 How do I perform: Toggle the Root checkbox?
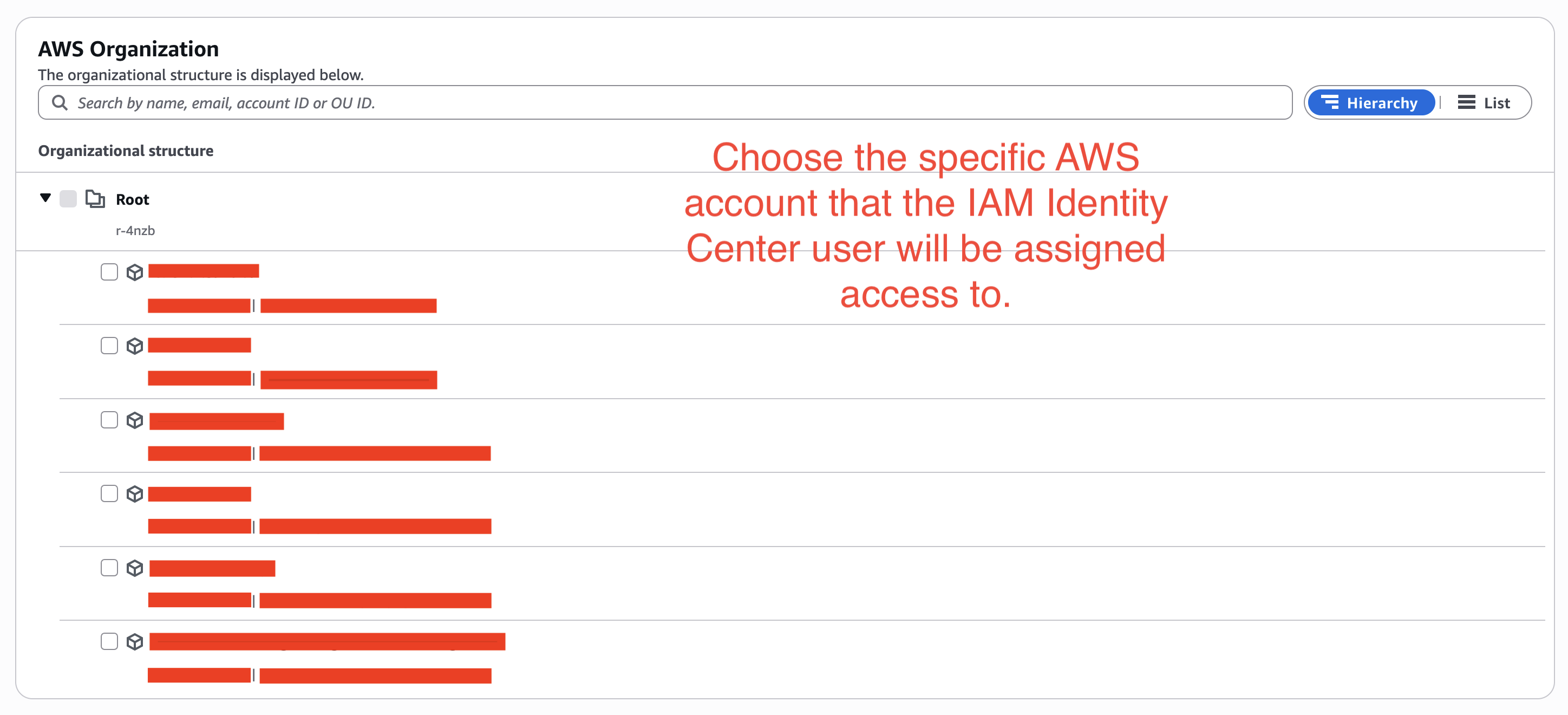68,199
